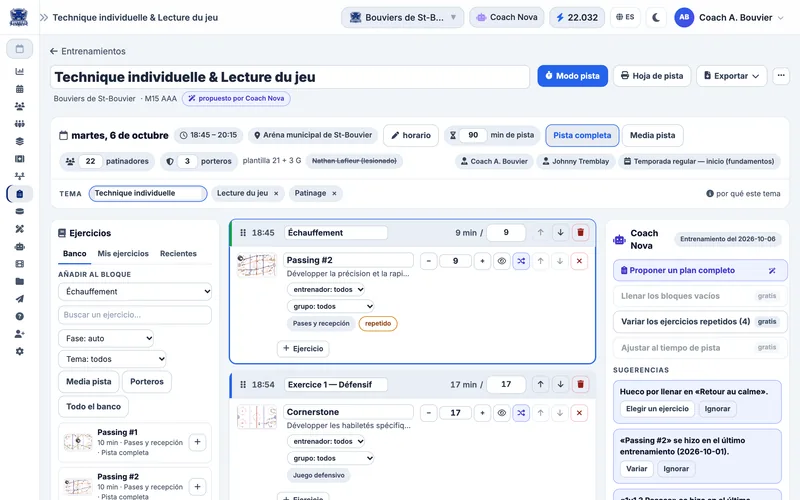This screenshot has height=500, width=800.
Task: Shuffle the Passing #2 exercise
Action: (521, 261)
